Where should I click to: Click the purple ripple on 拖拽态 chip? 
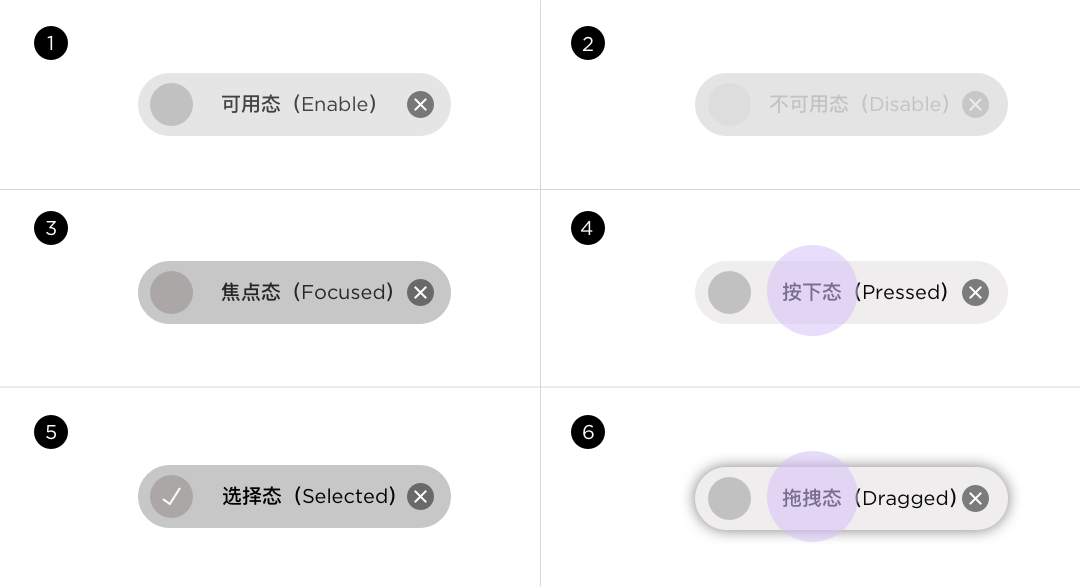[x=812, y=496]
